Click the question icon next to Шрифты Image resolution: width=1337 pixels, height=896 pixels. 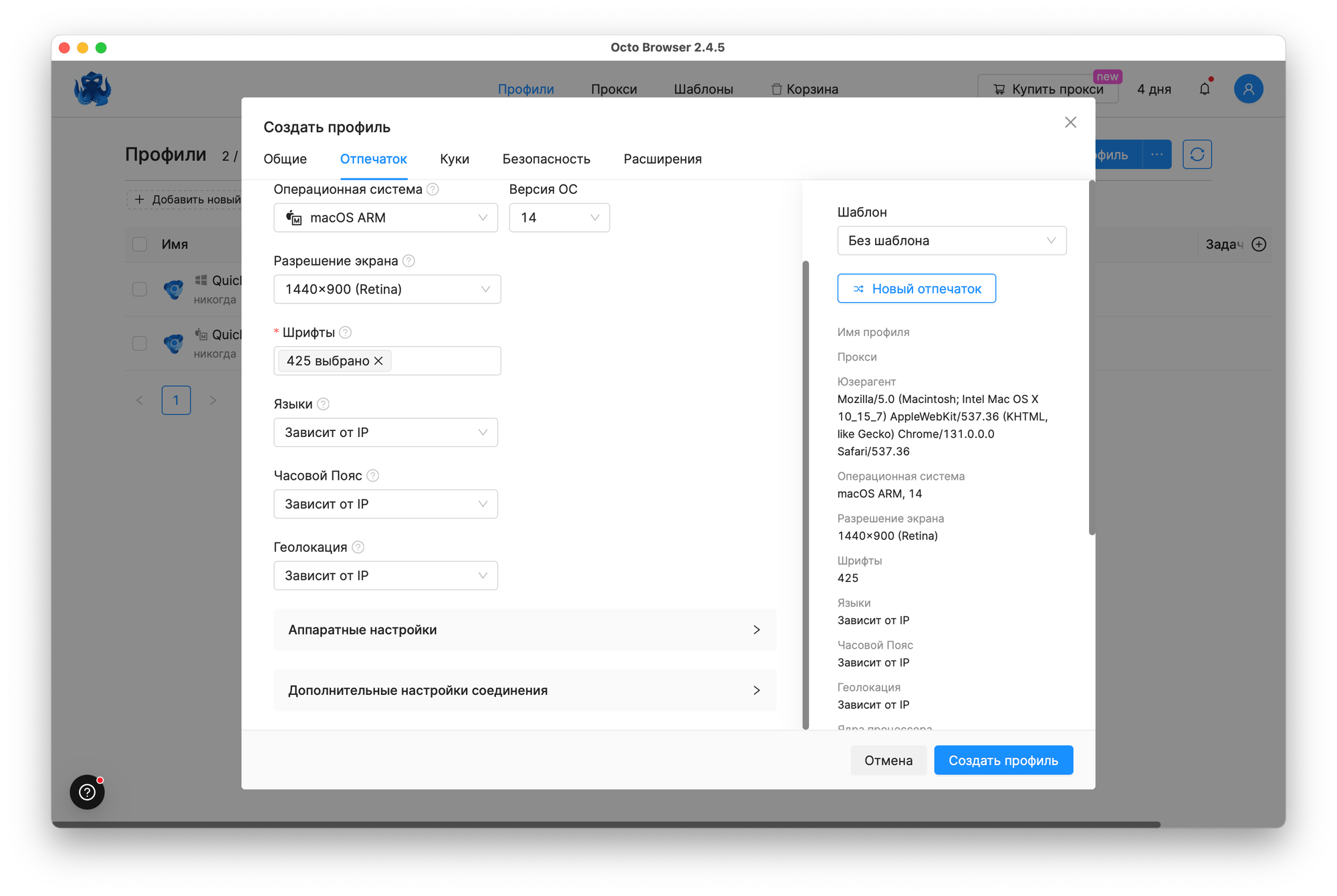(345, 333)
